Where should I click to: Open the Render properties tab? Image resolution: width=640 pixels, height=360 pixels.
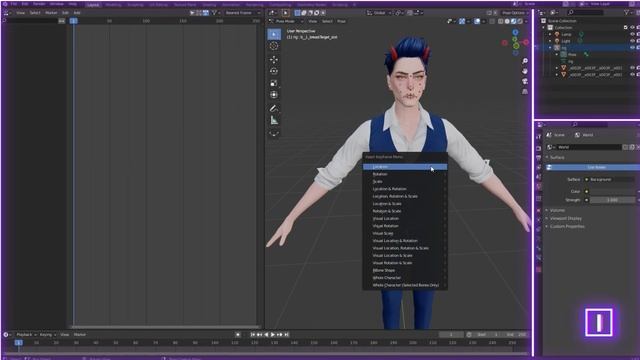[x=538, y=148]
